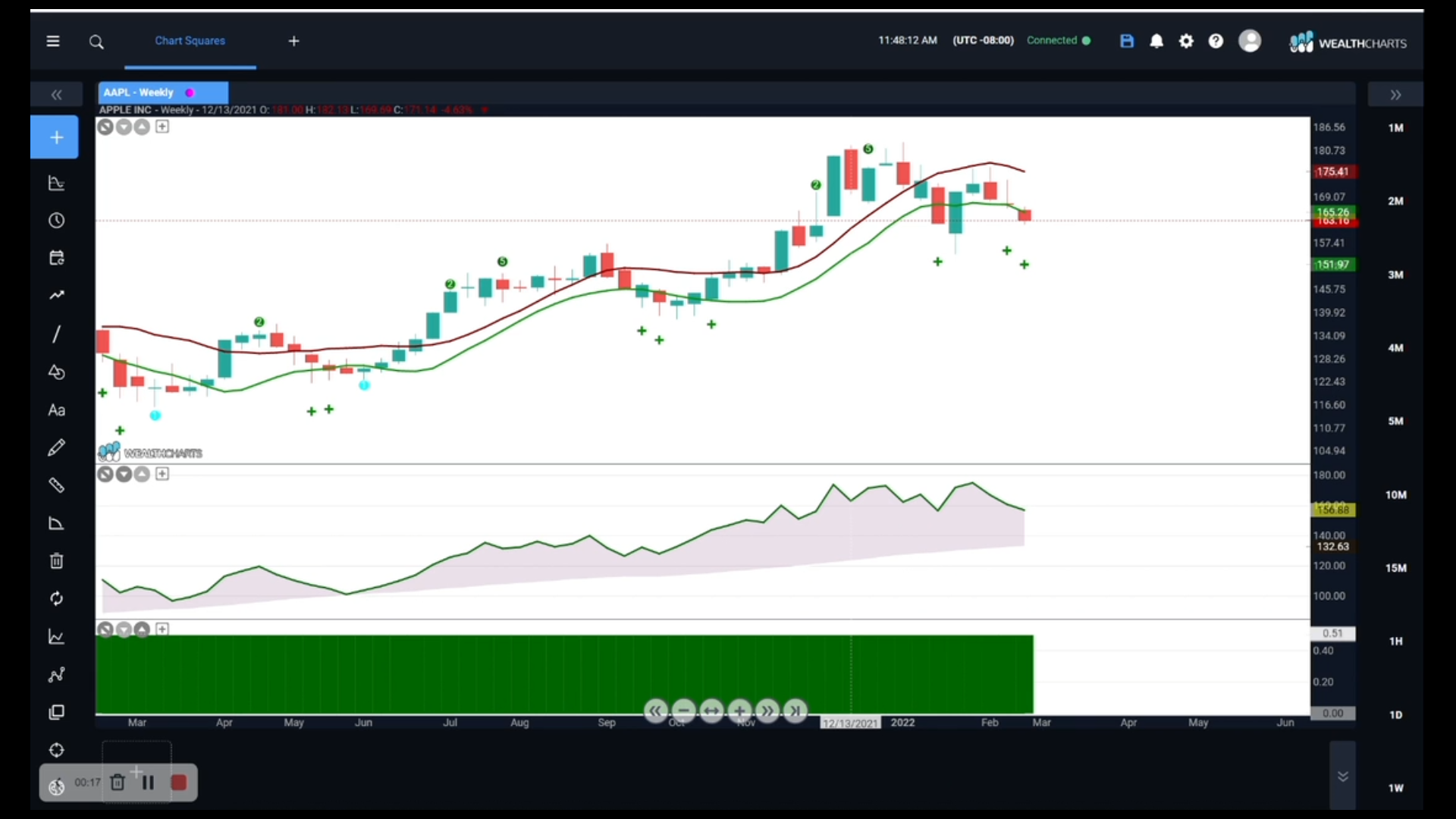Select the 1W timeframe
1456x819 pixels.
click(1396, 789)
